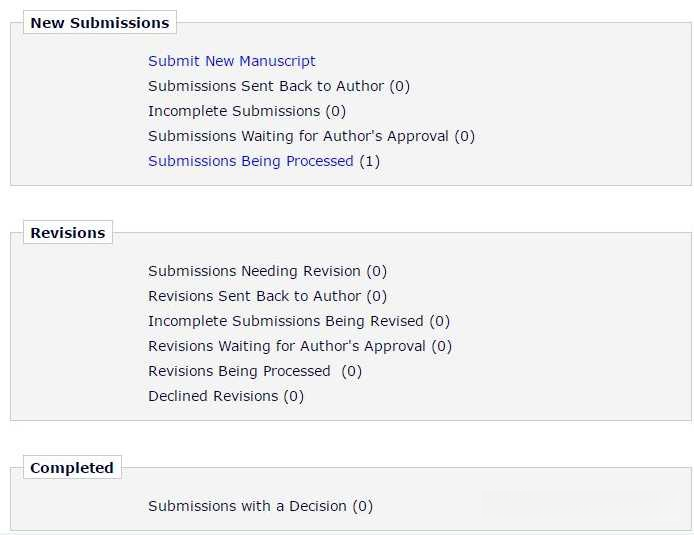The width and height of the screenshot is (694, 535).
Task: Click the Incomplete Submissions entry
Action: (234, 111)
